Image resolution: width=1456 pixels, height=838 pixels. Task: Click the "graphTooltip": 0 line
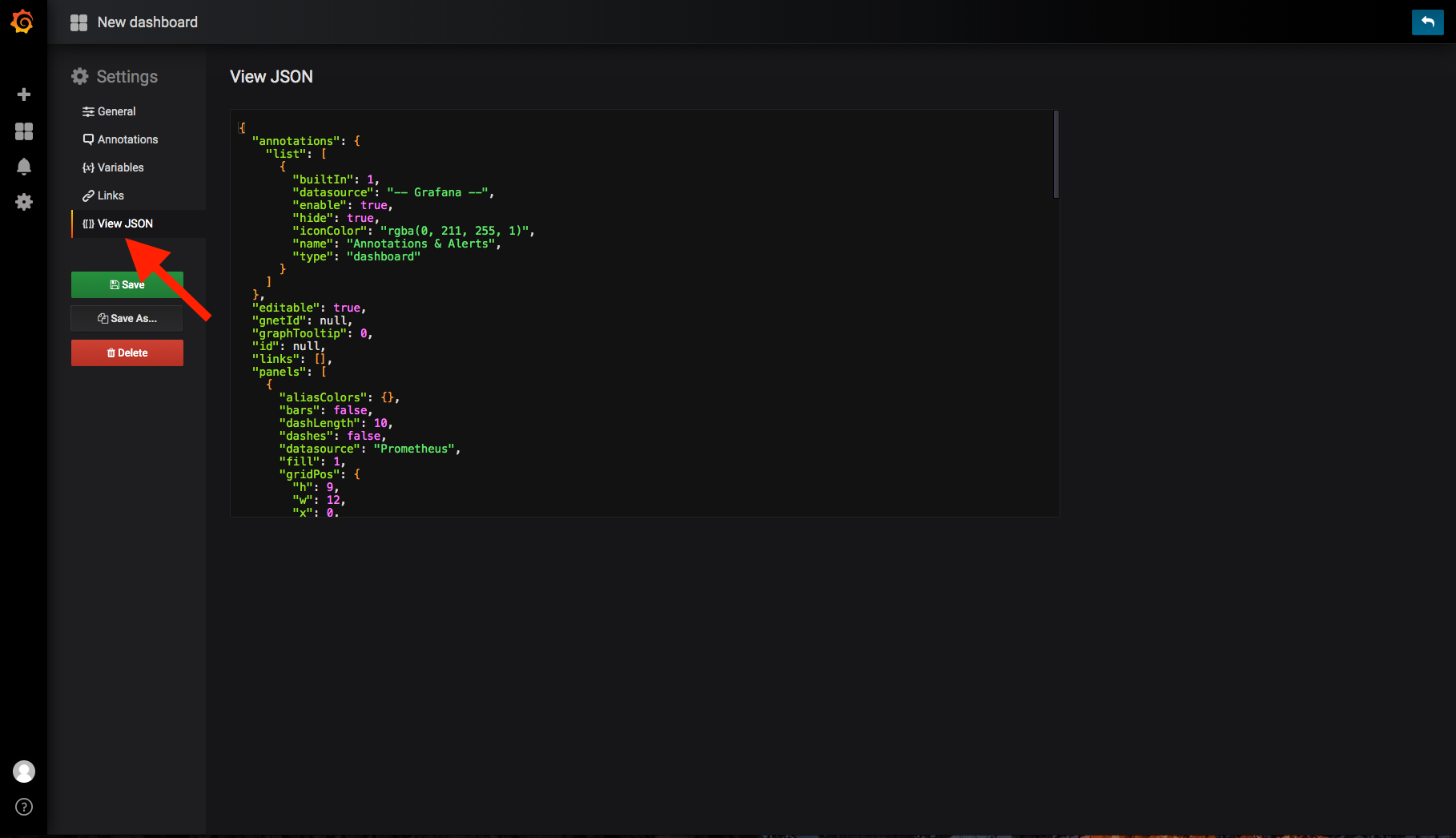[x=312, y=333]
